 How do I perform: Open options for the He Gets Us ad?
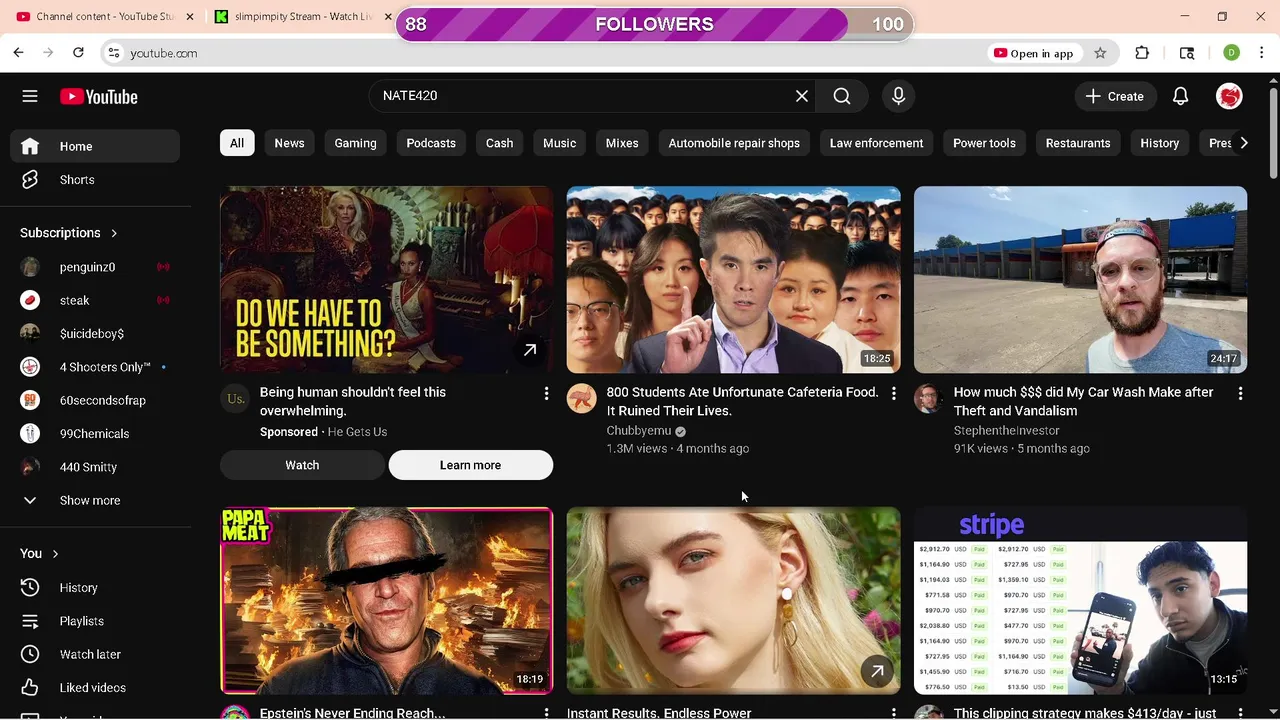(546, 394)
